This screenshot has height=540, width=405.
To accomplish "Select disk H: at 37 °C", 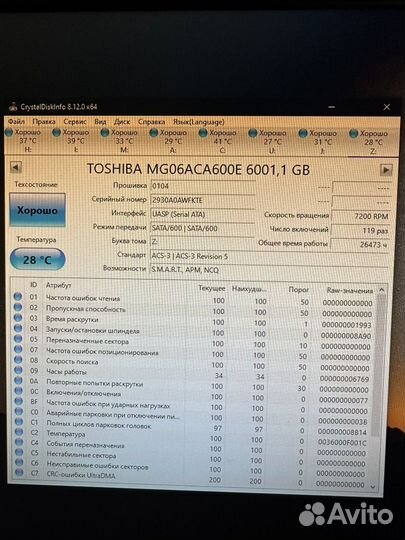I will coord(23,141).
